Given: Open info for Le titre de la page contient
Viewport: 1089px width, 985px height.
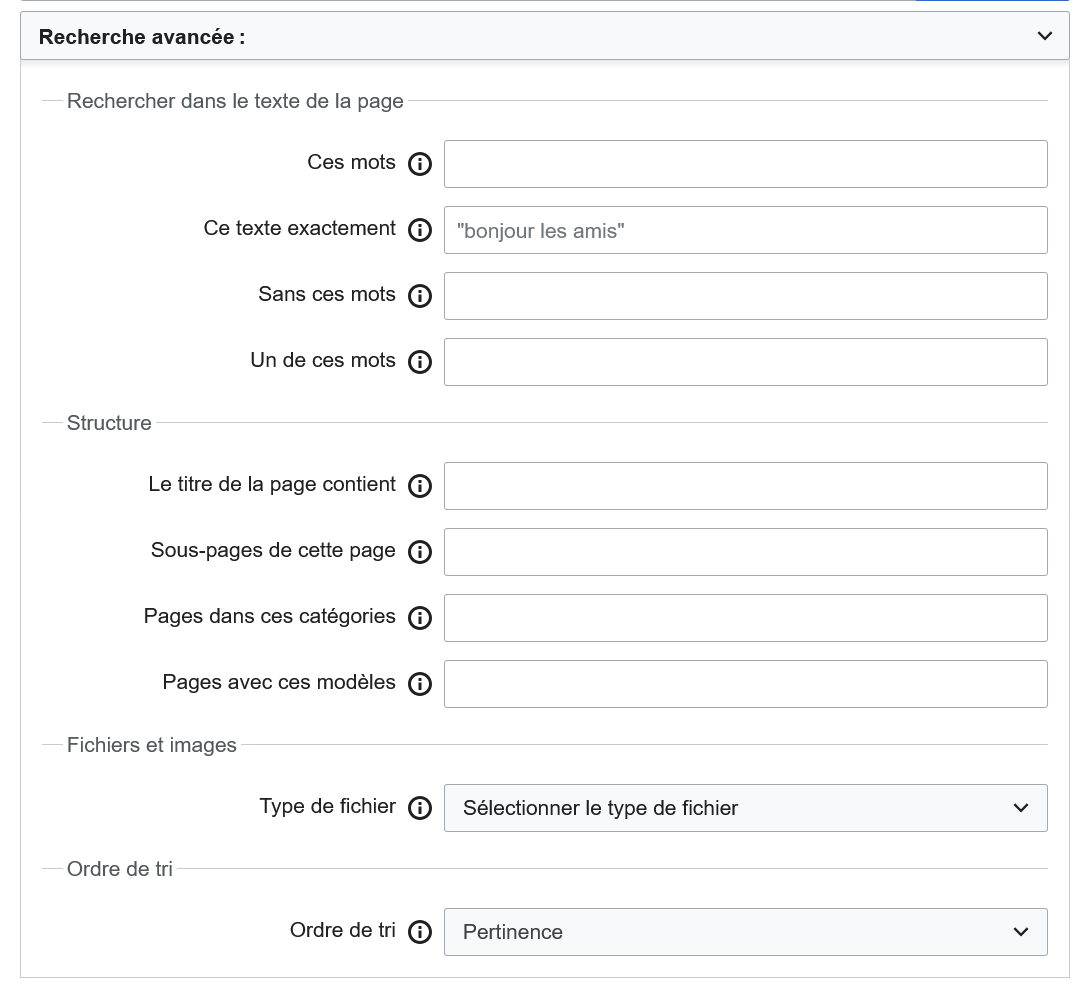Looking at the screenshot, I should point(419,486).
